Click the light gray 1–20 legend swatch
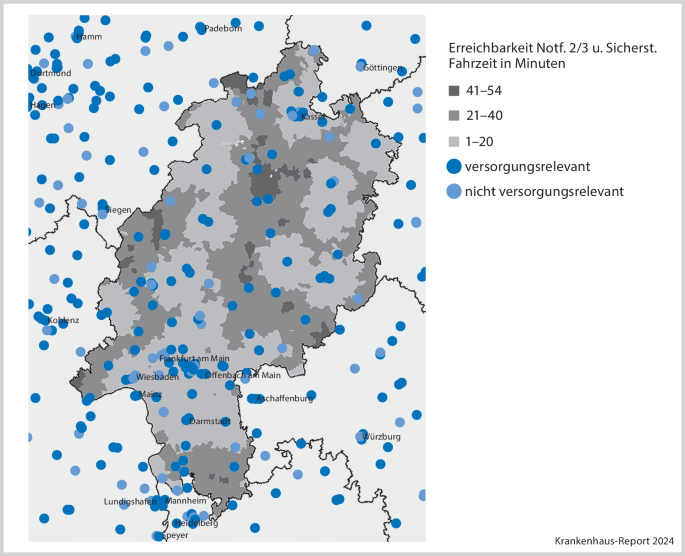 [454, 142]
